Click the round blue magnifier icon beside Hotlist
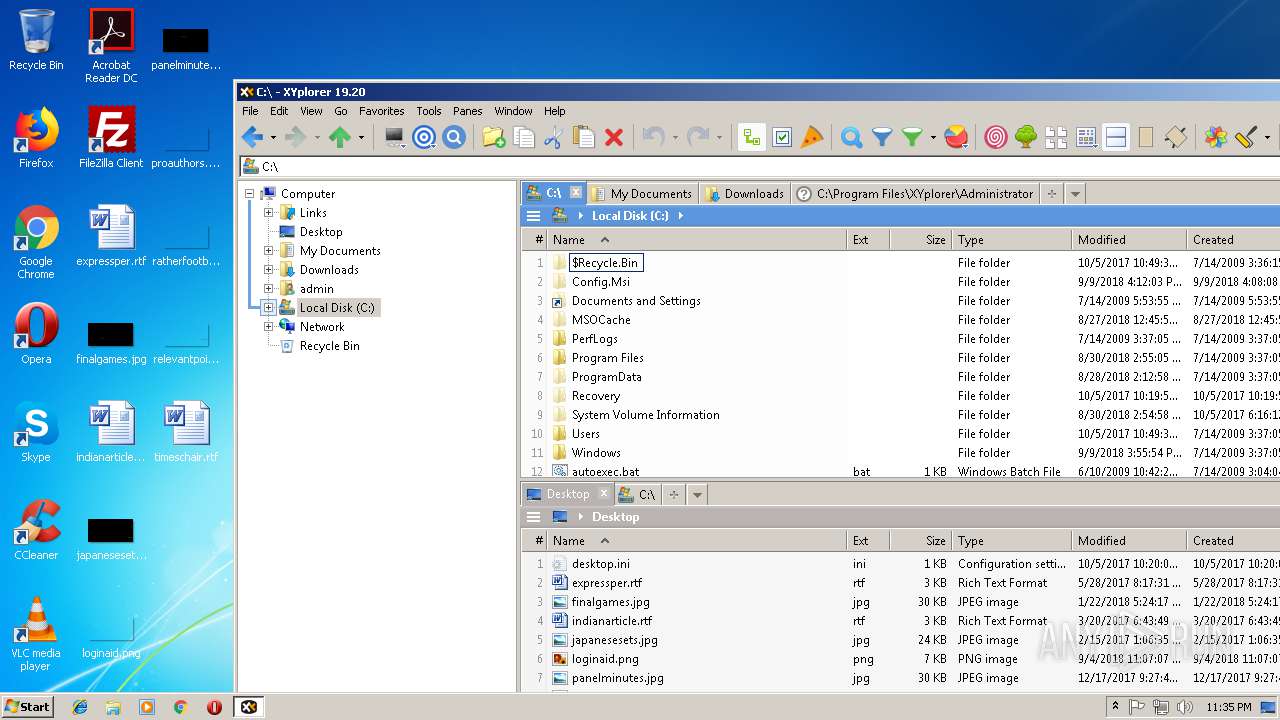Viewport: 1280px width, 720px height. click(454, 138)
